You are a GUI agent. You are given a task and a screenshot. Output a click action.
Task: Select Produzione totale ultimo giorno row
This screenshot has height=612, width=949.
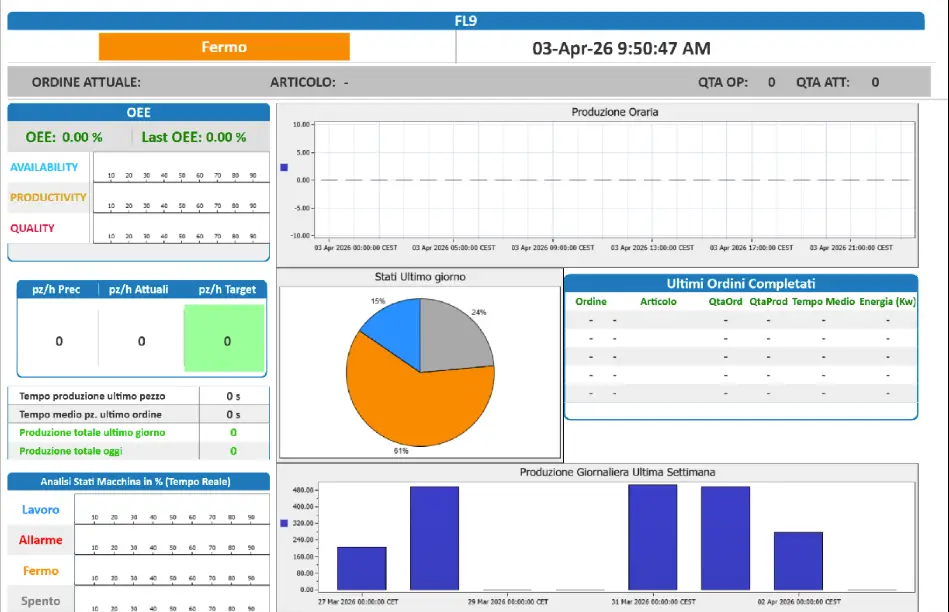pos(139,433)
